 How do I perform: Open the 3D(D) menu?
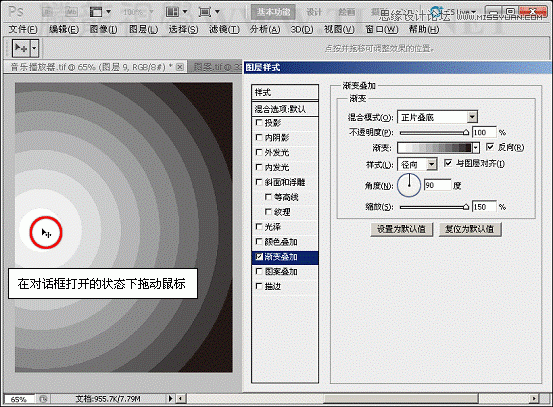click(x=302, y=29)
